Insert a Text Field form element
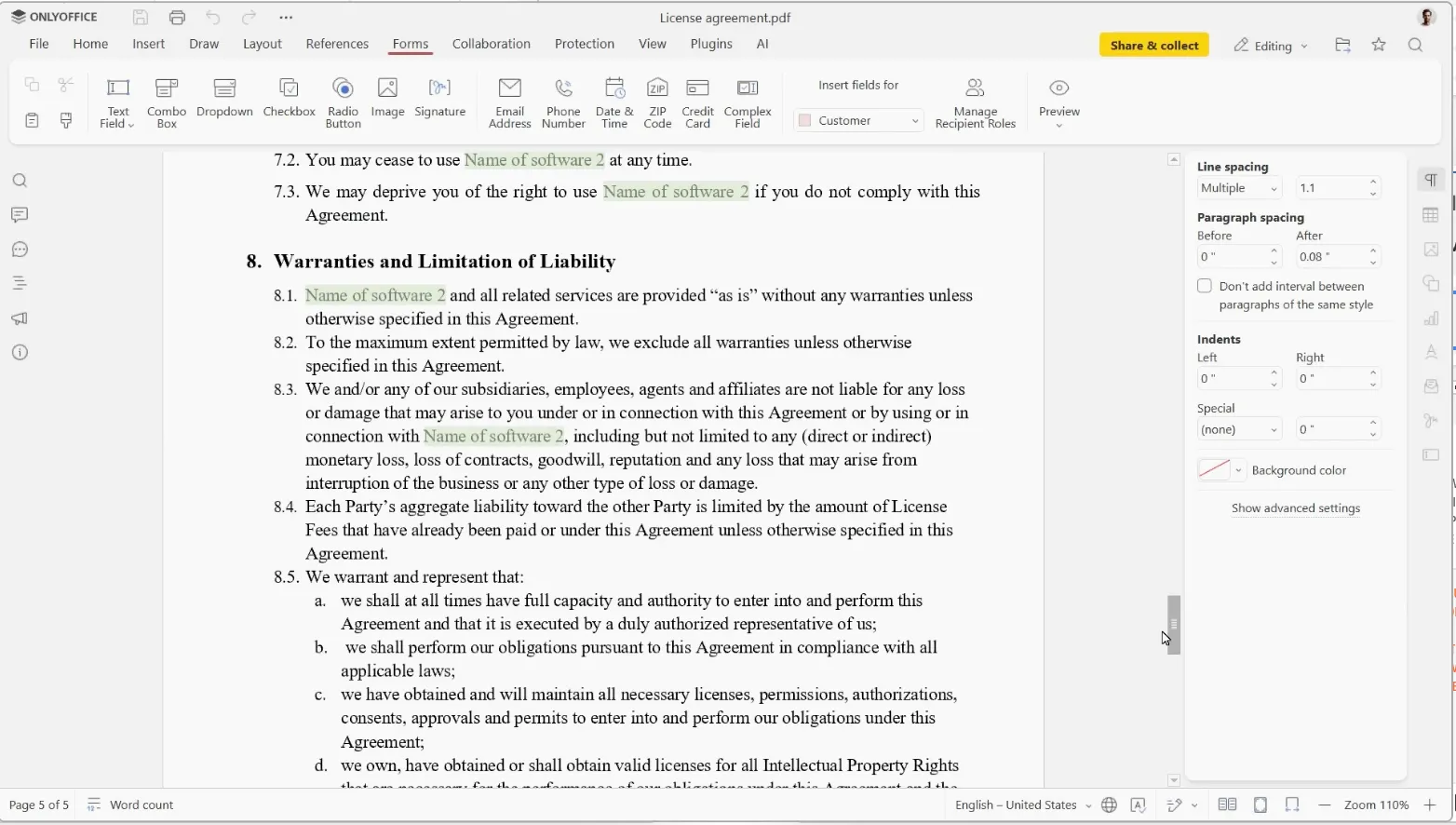Image resolution: width=1456 pixels, height=825 pixels. coord(117,102)
